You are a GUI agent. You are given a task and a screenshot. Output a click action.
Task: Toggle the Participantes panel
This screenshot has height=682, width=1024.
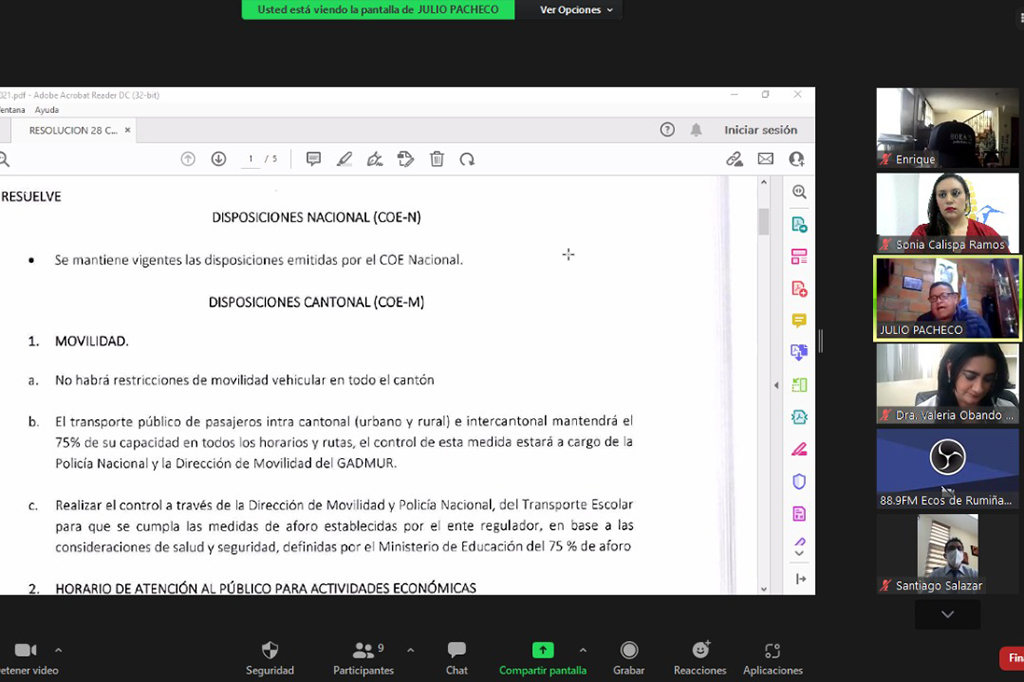click(363, 651)
